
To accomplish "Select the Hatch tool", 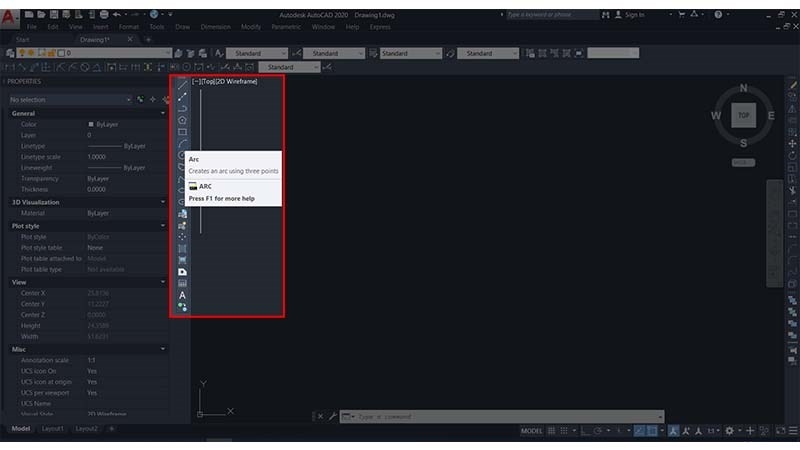I will pos(182,248).
